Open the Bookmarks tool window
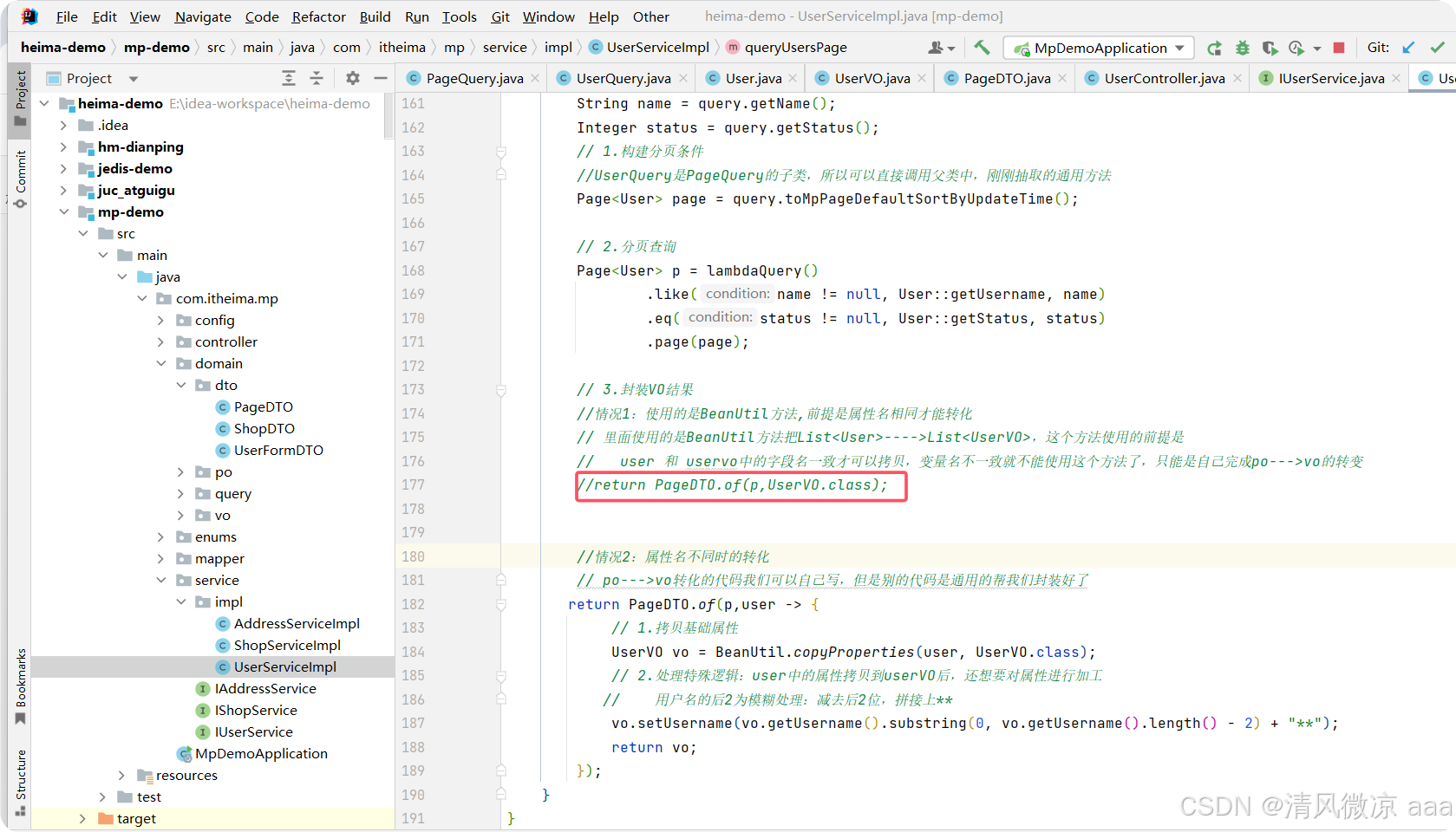1456x832 pixels. tap(20, 686)
